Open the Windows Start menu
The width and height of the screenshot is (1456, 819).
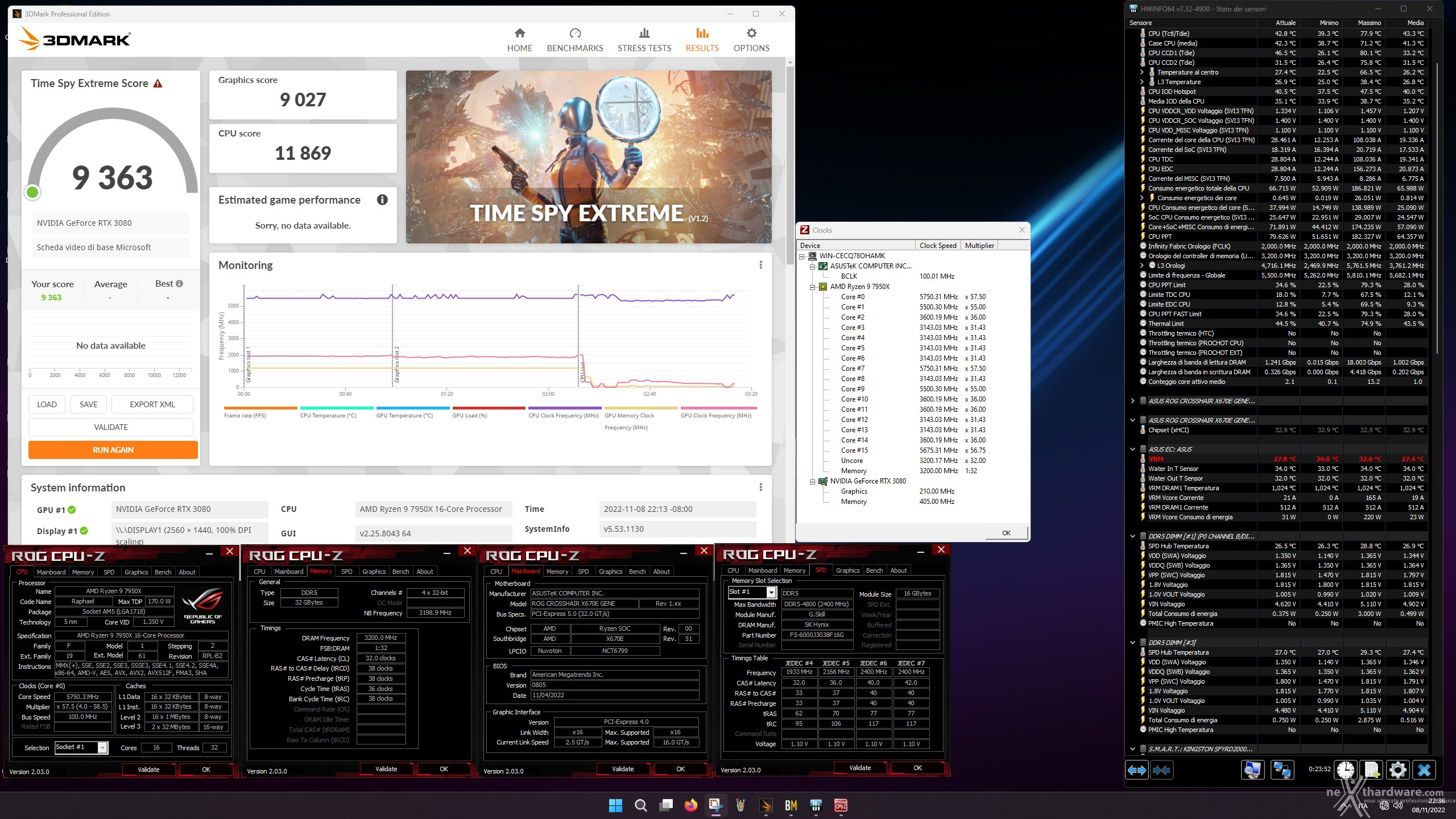click(615, 805)
